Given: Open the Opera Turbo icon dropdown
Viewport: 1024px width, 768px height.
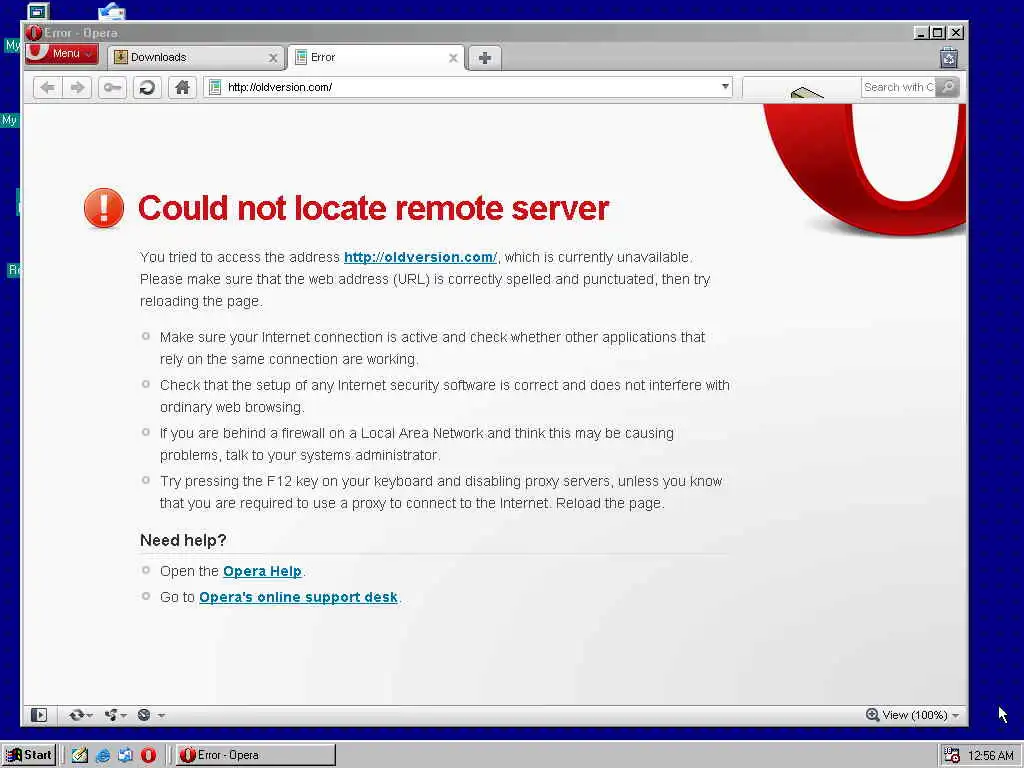Looking at the screenshot, I should pos(151,715).
